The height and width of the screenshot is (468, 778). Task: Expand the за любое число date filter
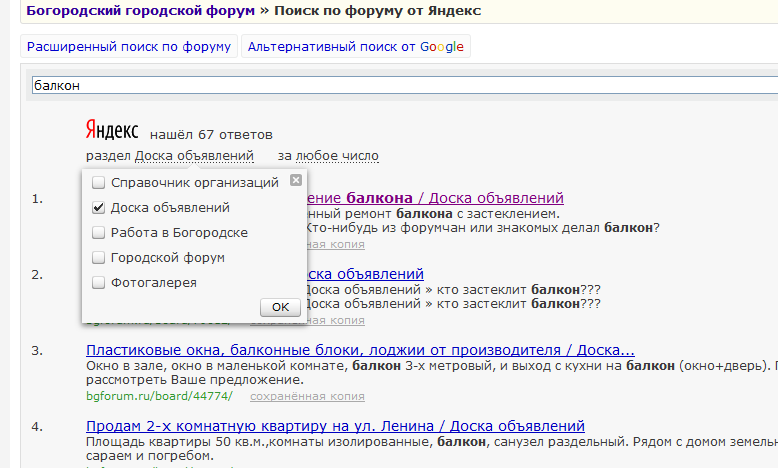point(328,156)
